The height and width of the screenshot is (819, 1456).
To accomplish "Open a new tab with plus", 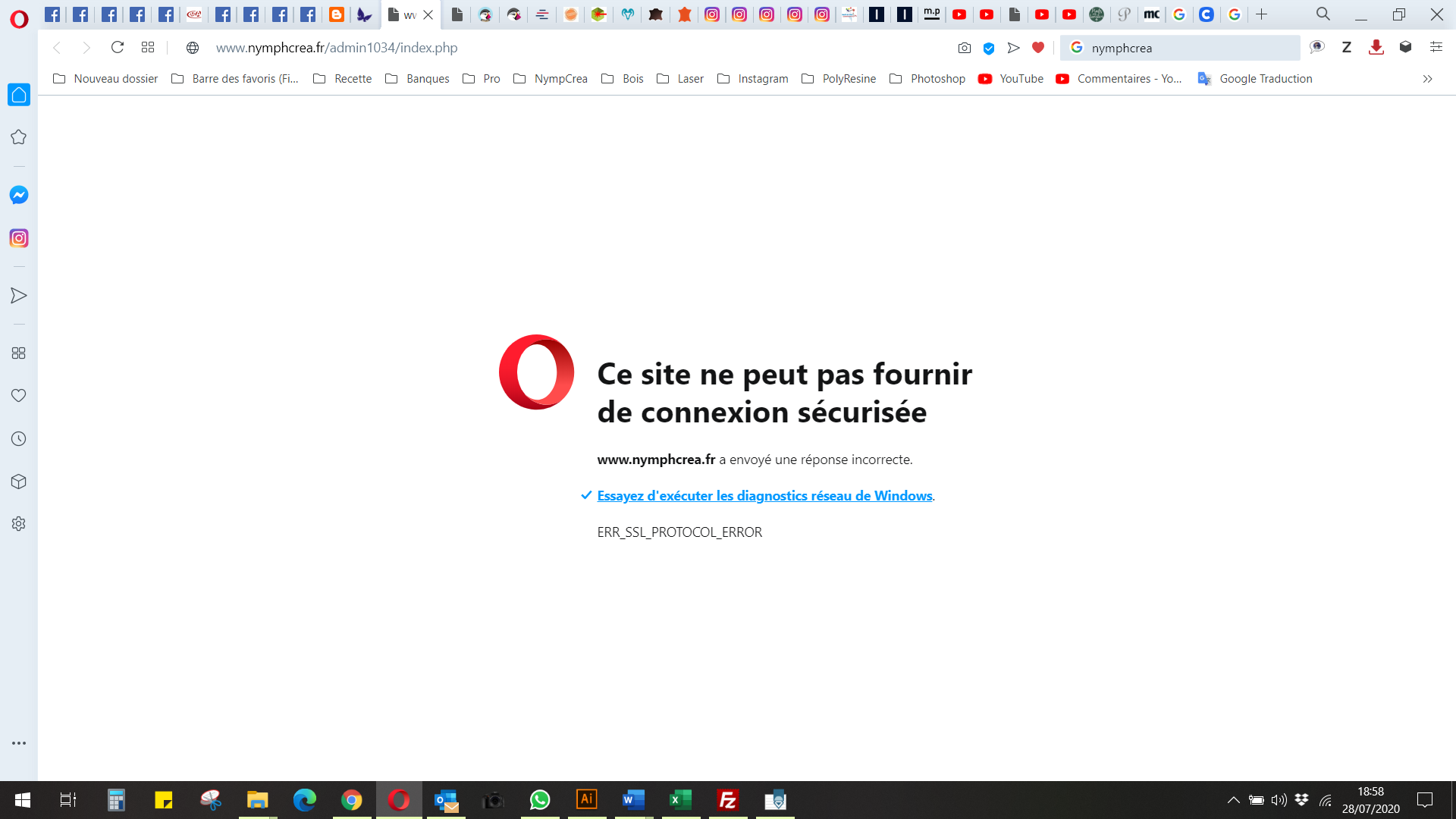I will (1262, 14).
